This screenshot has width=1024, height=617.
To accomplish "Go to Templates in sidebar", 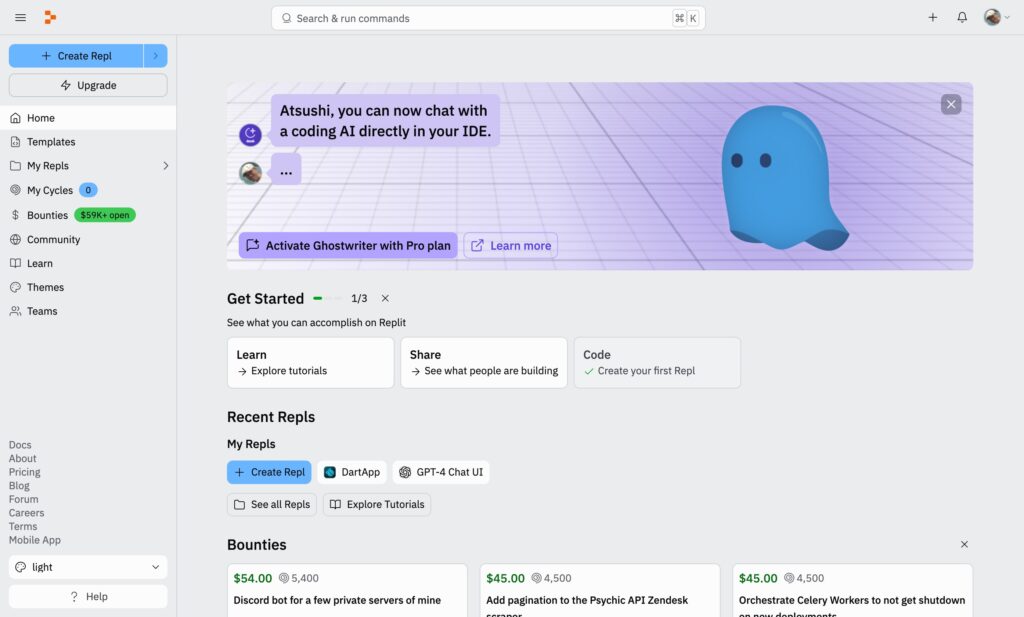I will (x=51, y=142).
